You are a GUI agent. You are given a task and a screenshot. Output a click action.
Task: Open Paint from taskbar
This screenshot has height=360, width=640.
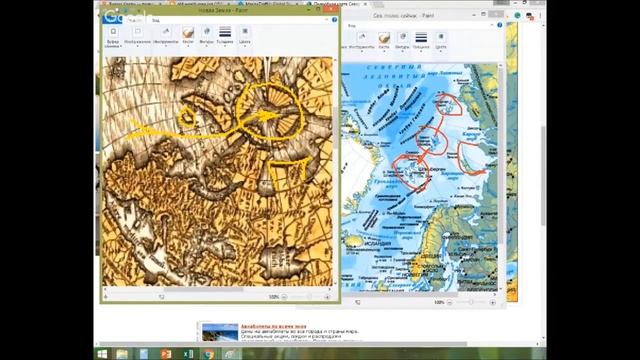pos(232,354)
